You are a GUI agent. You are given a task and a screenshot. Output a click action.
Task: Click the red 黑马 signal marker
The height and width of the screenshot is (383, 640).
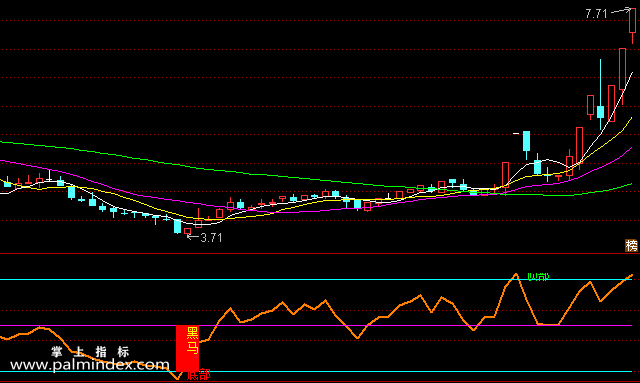click(x=187, y=348)
